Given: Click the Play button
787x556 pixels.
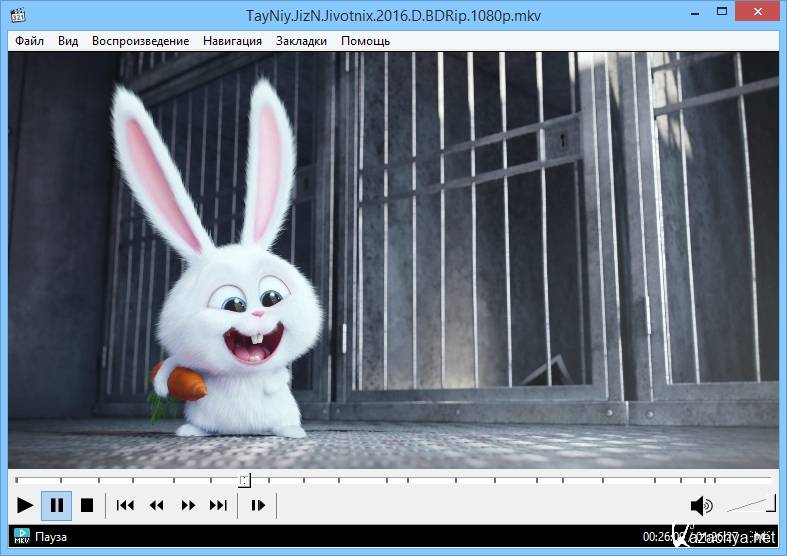Looking at the screenshot, I should click(25, 506).
